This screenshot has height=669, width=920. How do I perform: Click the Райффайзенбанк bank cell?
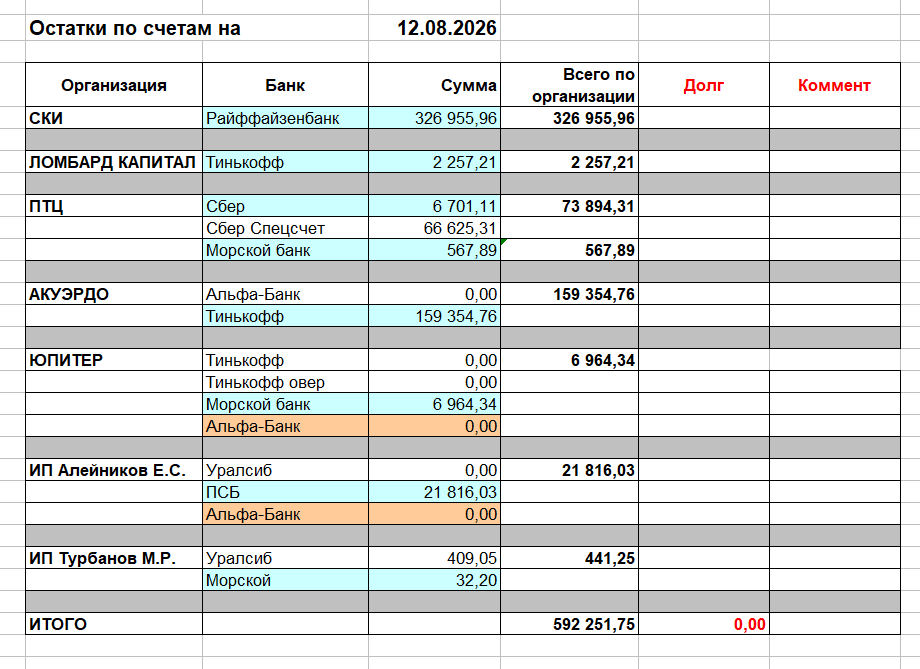[285, 118]
